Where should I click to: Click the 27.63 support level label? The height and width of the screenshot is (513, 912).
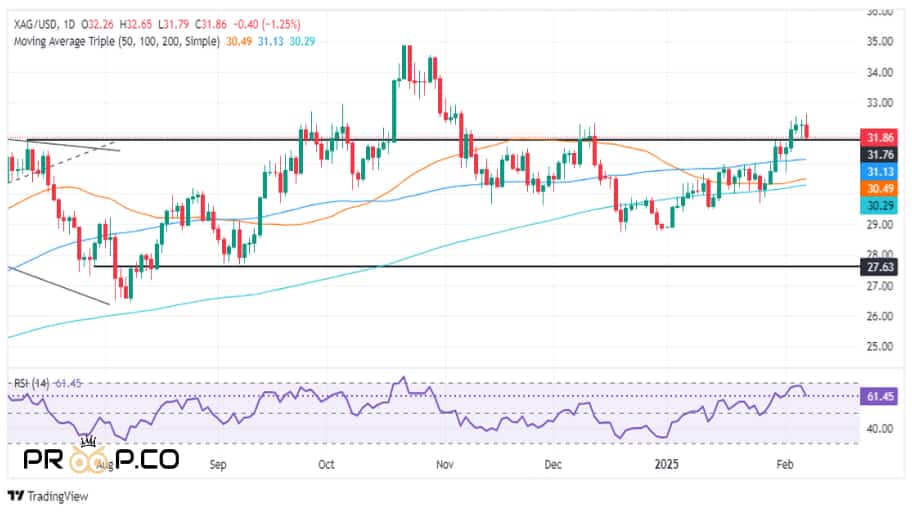click(879, 267)
